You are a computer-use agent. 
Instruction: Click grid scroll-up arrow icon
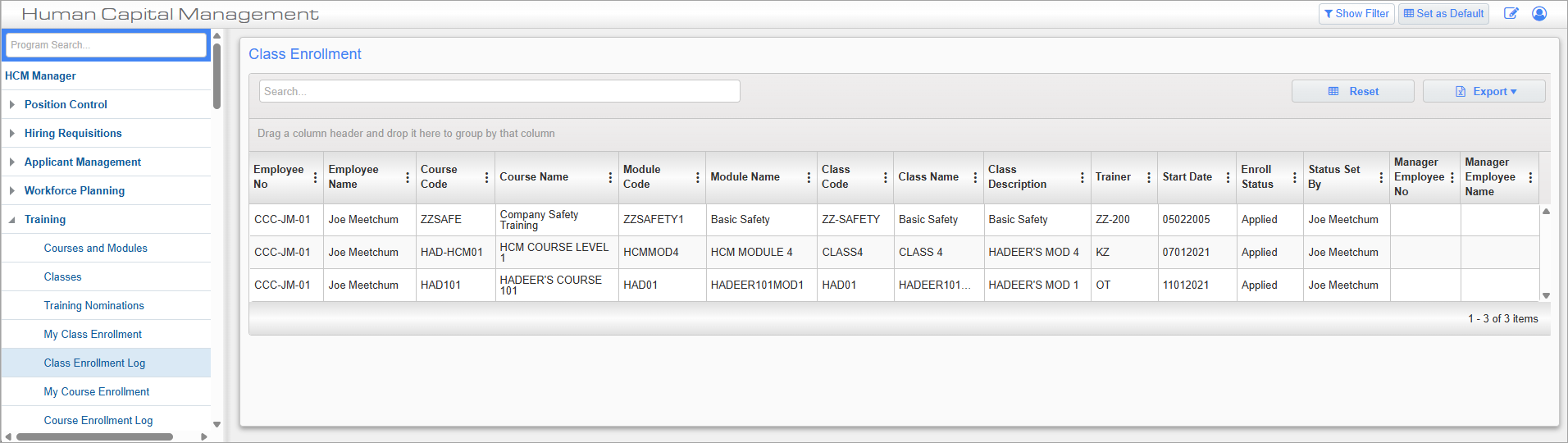pyautogui.click(x=1546, y=212)
